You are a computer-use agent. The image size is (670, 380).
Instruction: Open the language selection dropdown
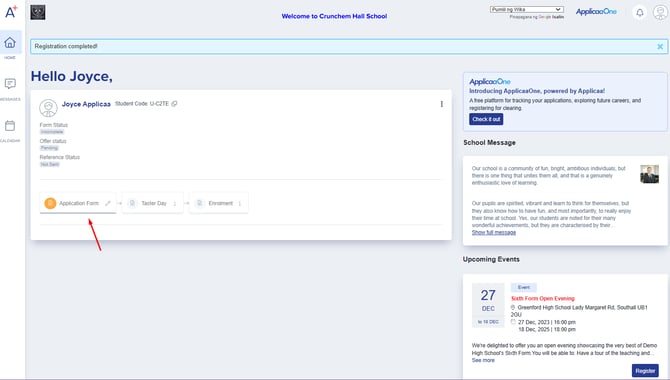pos(526,9)
